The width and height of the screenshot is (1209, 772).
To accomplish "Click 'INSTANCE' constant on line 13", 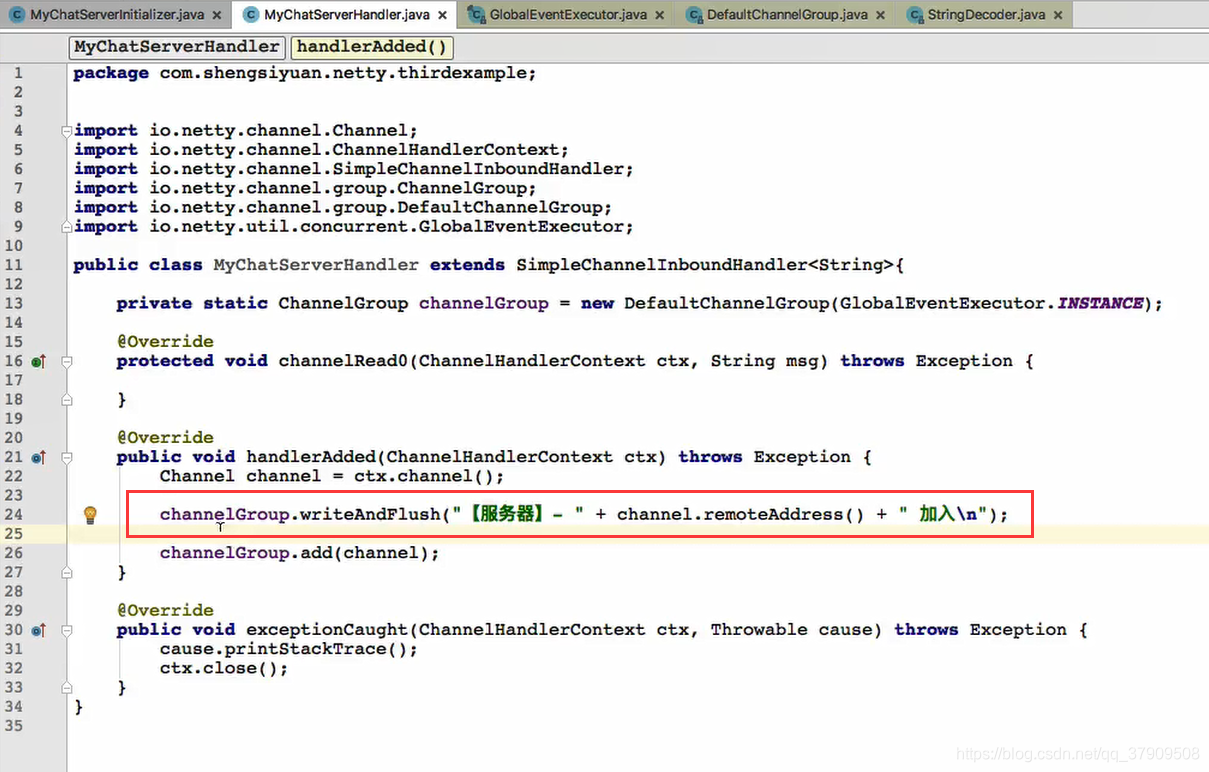I will [1100, 303].
